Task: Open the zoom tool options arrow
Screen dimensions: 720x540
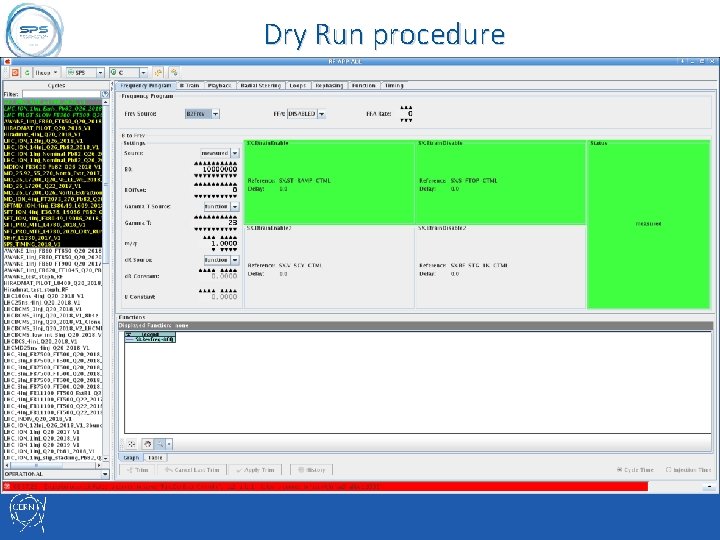Action: click(169, 444)
